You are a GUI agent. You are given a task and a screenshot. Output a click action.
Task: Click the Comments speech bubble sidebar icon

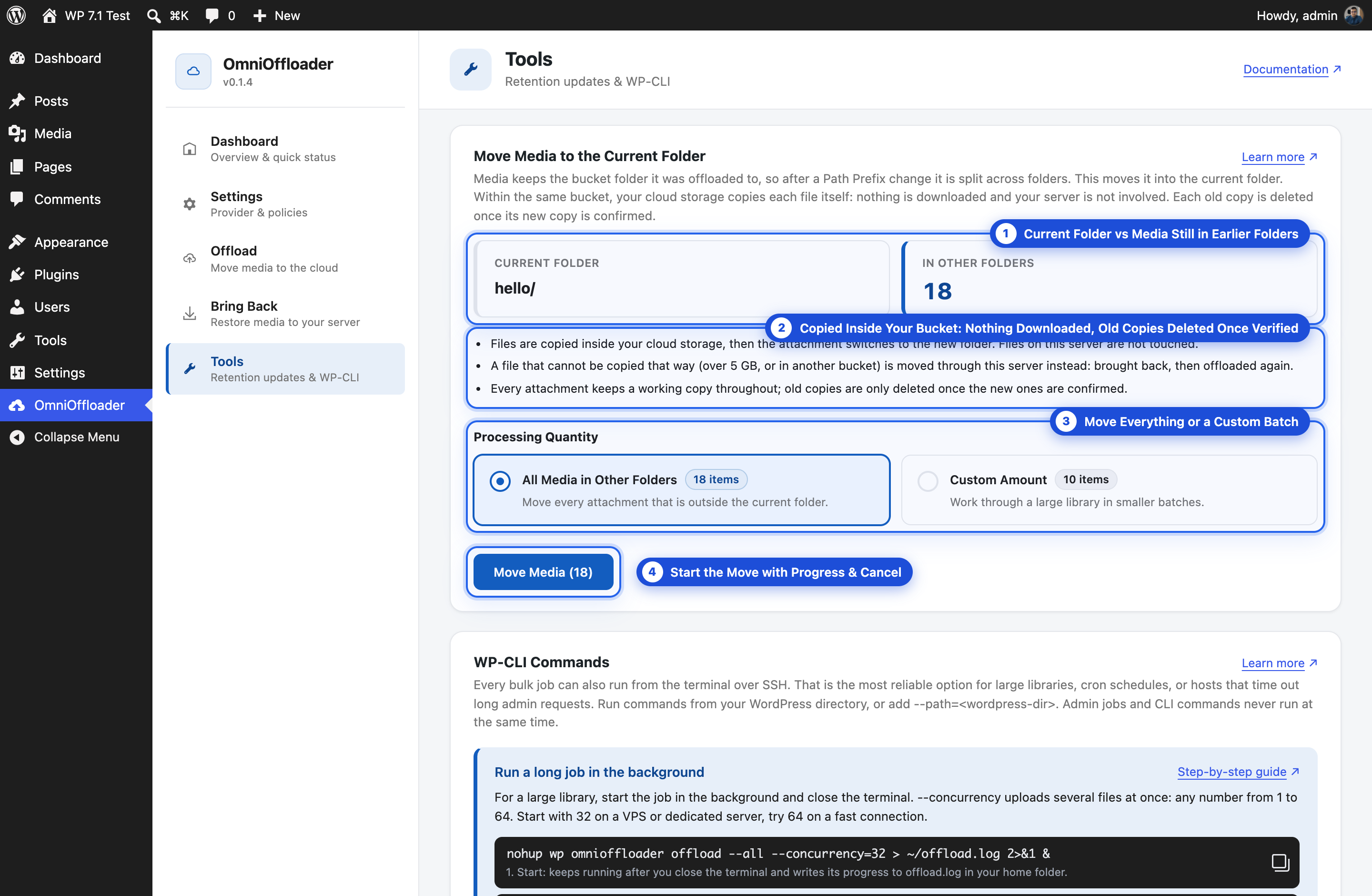point(17,199)
